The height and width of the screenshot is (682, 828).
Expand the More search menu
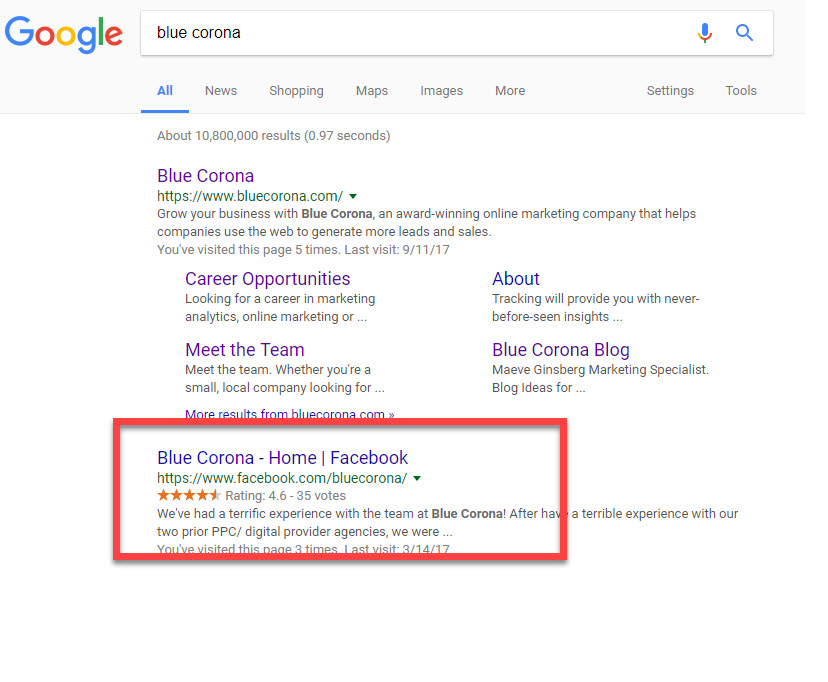coord(510,91)
